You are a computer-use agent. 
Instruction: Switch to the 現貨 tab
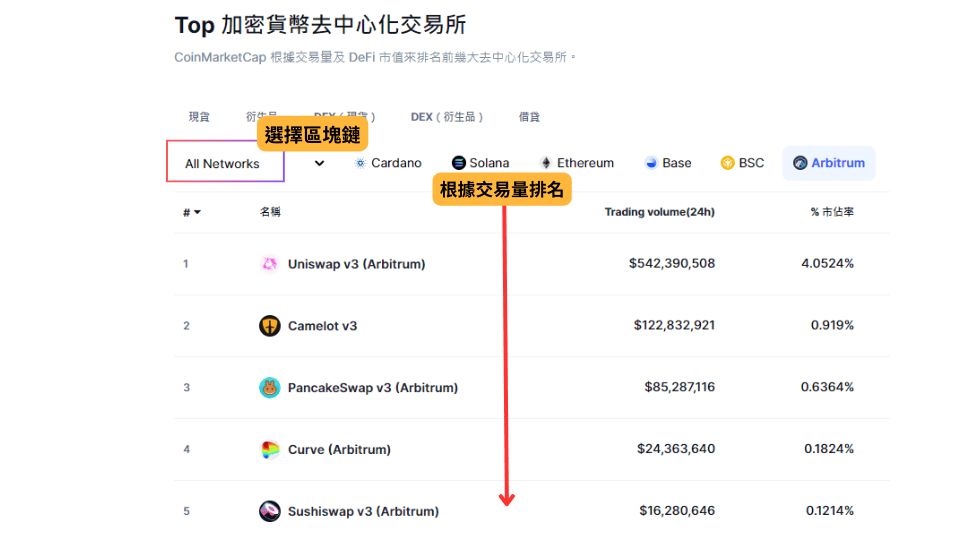coord(199,117)
